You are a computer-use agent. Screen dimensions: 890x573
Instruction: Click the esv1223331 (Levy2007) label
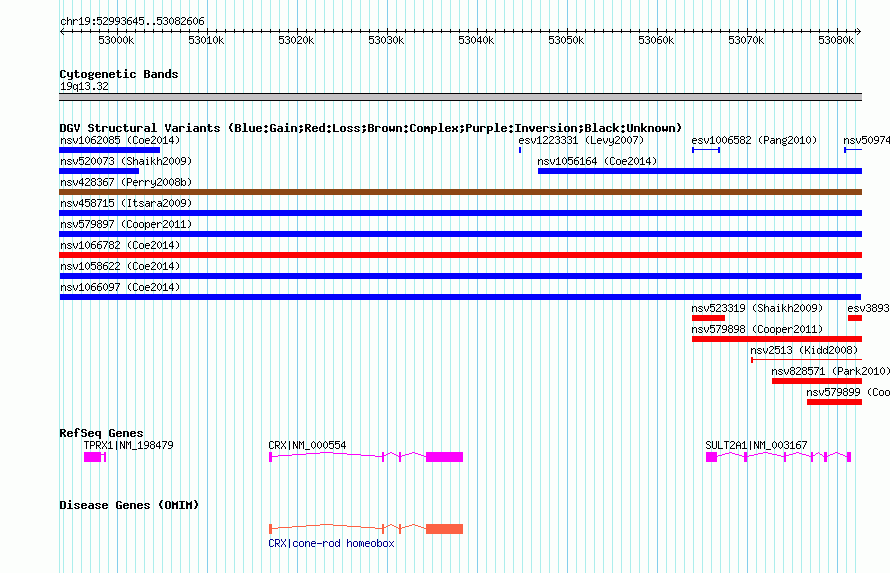click(x=581, y=140)
